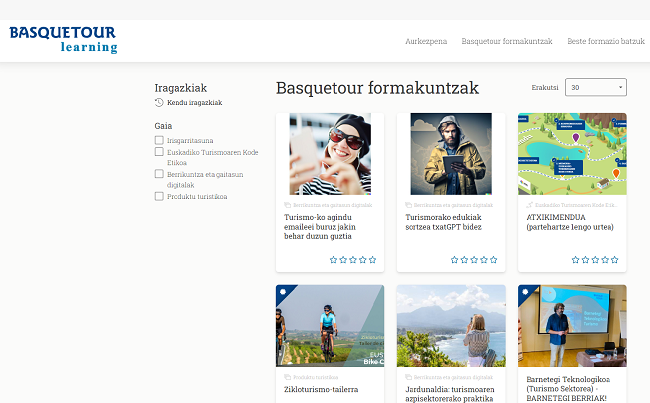Screen dimensions: 650x403
Task: Tick the Produktu turistikoa checkbox
Action: (x=159, y=196)
